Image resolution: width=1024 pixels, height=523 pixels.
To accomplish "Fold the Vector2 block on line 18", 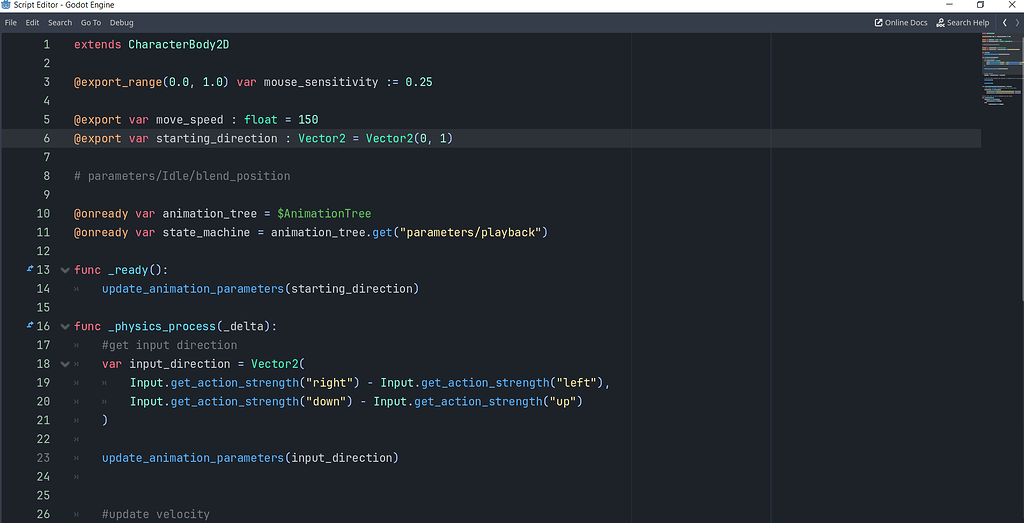I will 65,364.
